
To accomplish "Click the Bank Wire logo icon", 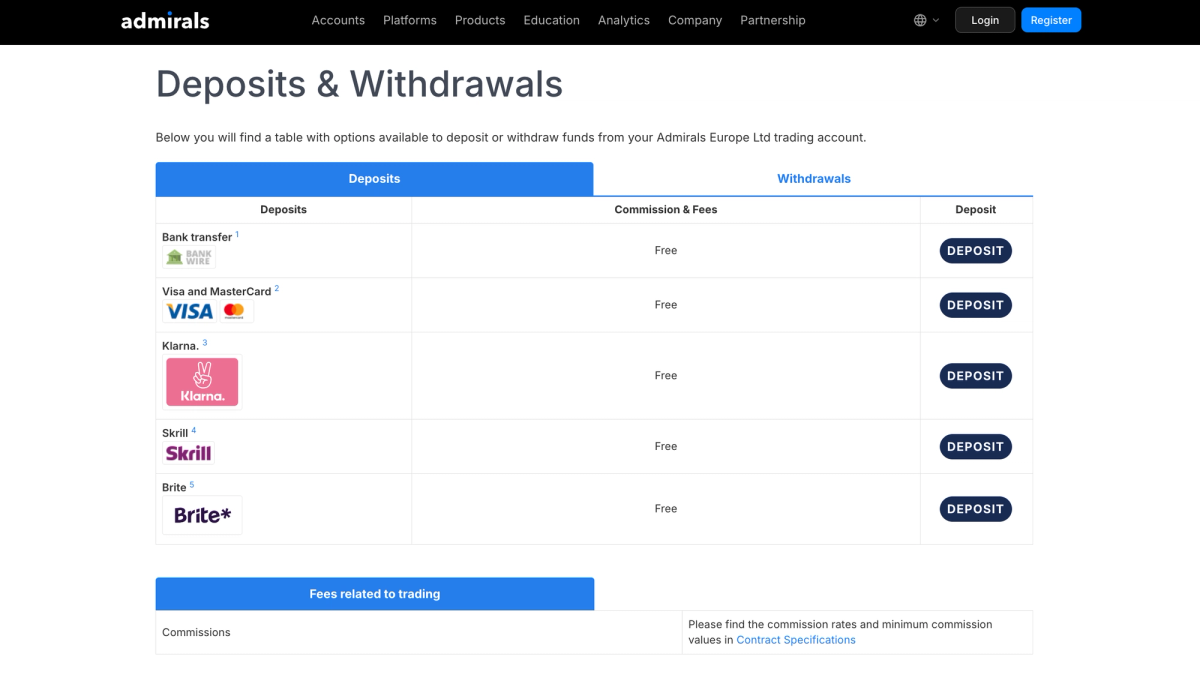I will (x=189, y=257).
